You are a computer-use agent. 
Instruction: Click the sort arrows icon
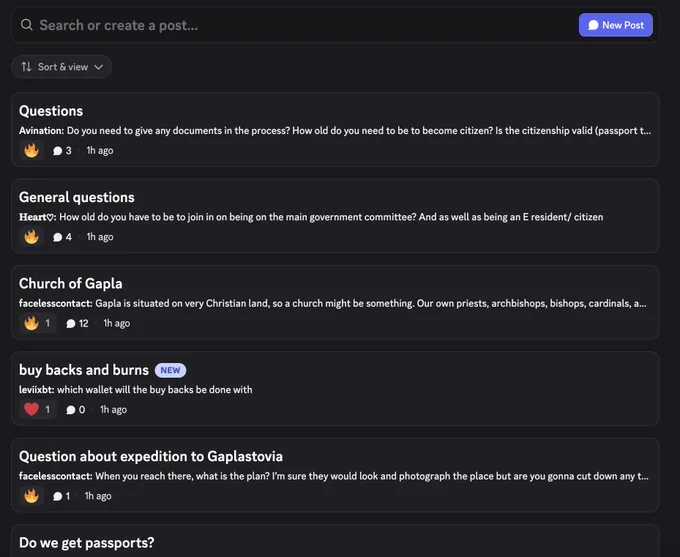point(26,67)
